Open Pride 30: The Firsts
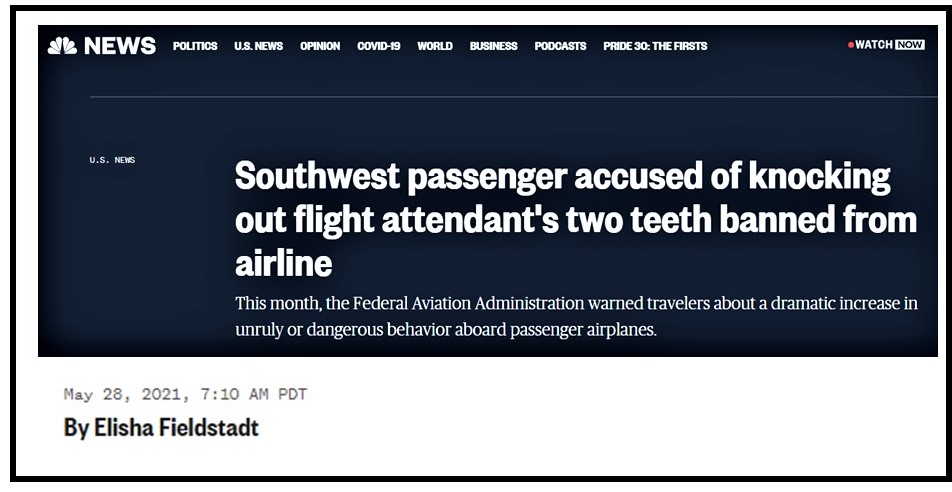The height and width of the screenshot is (492, 952). click(655, 46)
